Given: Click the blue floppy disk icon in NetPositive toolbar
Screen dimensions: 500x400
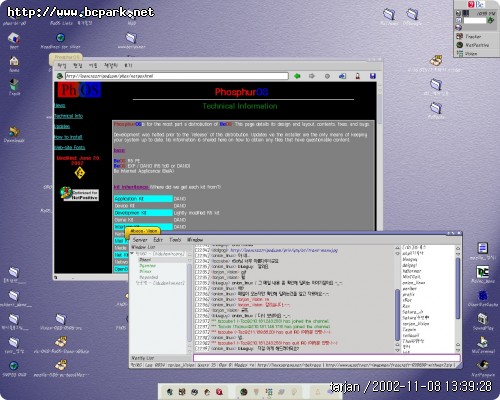Looking at the screenshot, I should coord(373,76).
